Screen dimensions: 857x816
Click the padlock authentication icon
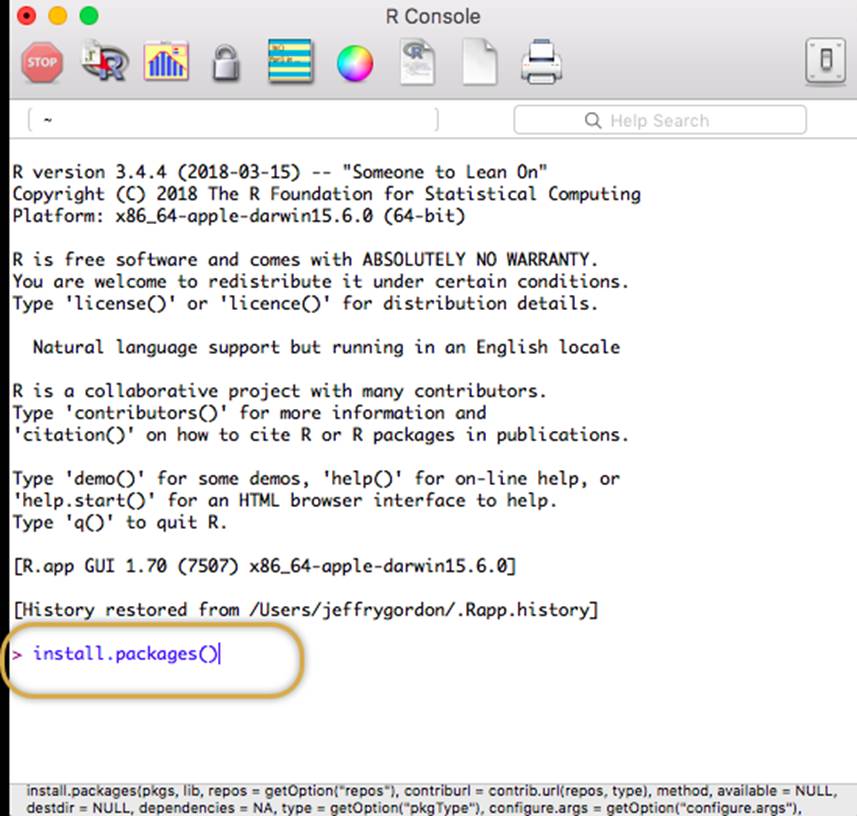226,65
